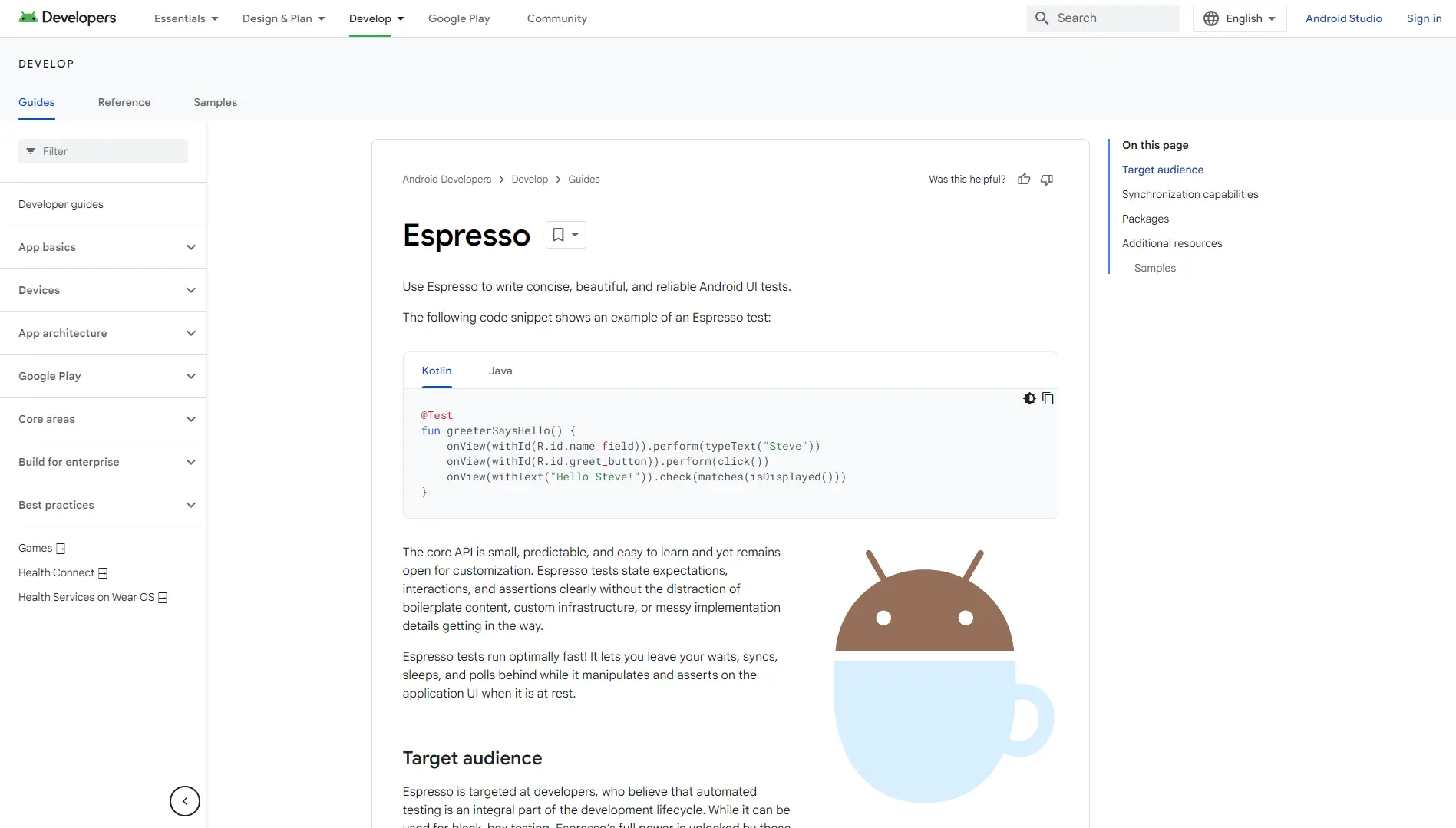The height and width of the screenshot is (828, 1456).
Task: Click the Target audience heading
Action: tap(473, 758)
